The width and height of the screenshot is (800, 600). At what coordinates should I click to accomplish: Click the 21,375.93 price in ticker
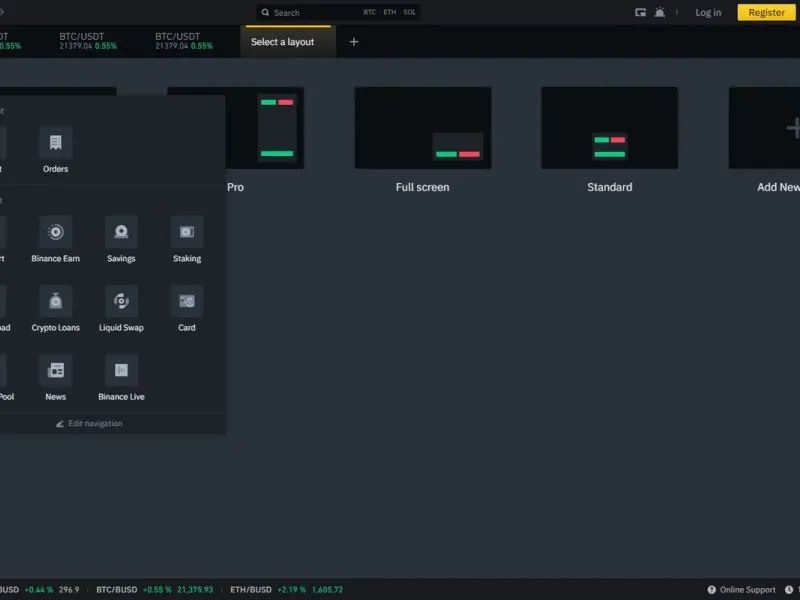[x=195, y=590]
